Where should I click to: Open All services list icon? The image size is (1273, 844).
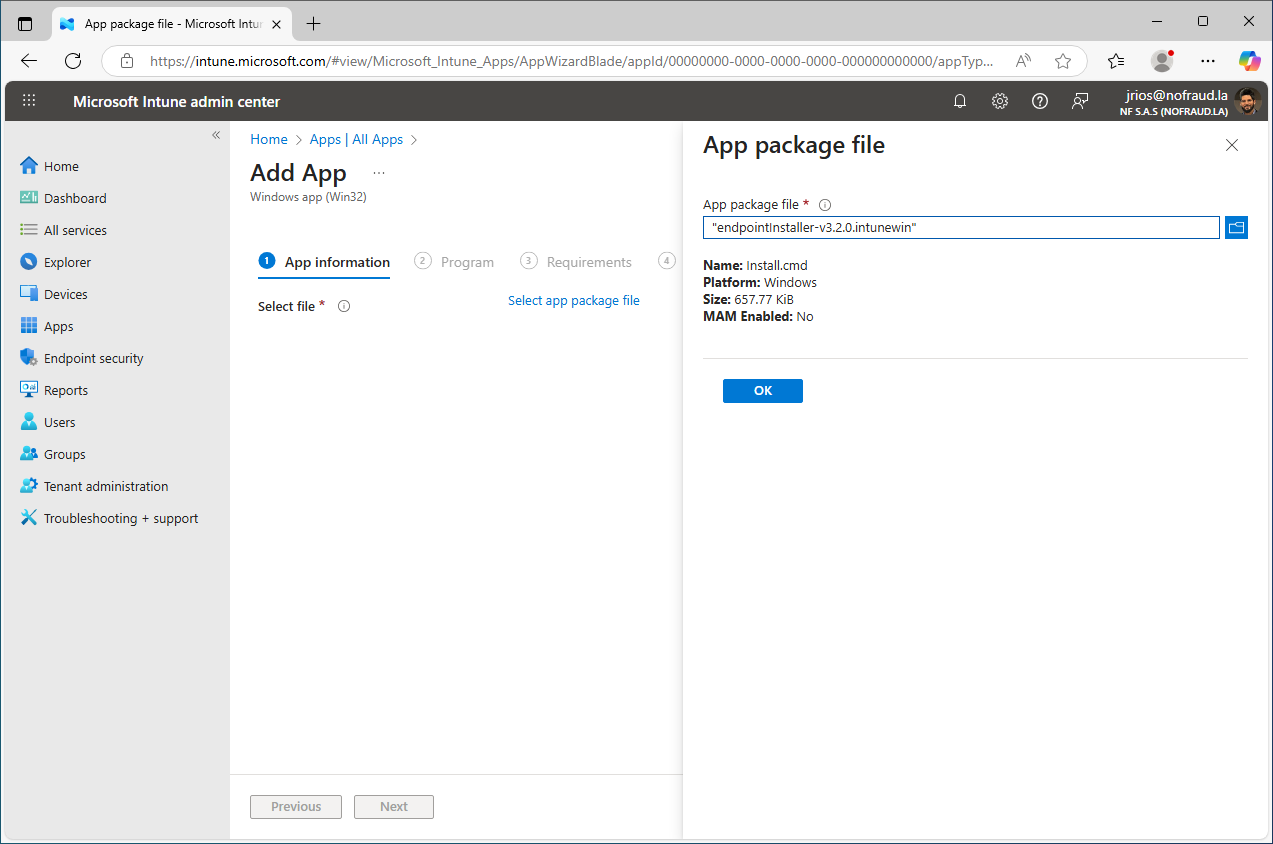click(28, 230)
